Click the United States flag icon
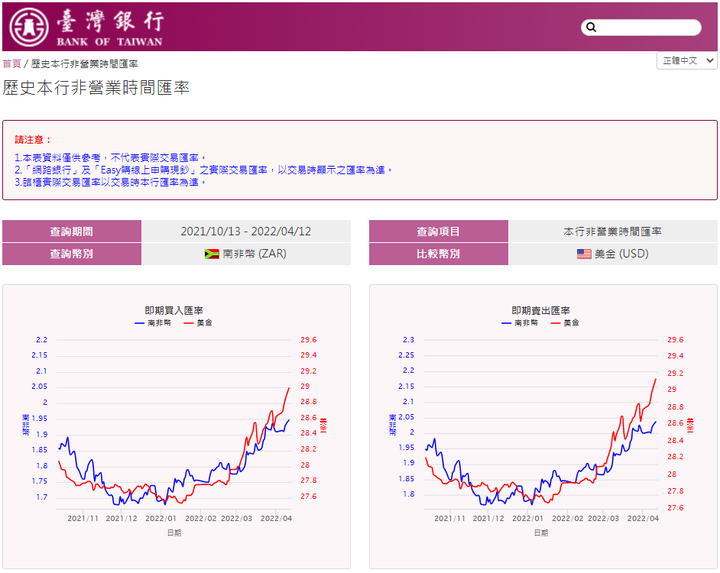Screen dimensions: 720x573 (x=584, y=254)
